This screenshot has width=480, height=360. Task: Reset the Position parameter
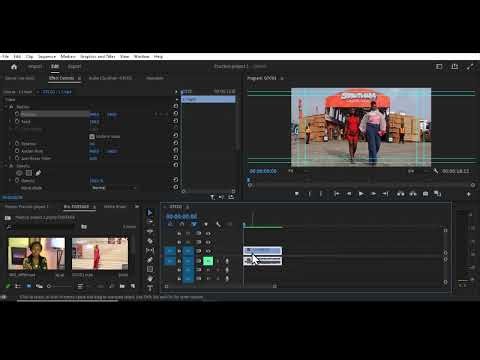(176, 114)
